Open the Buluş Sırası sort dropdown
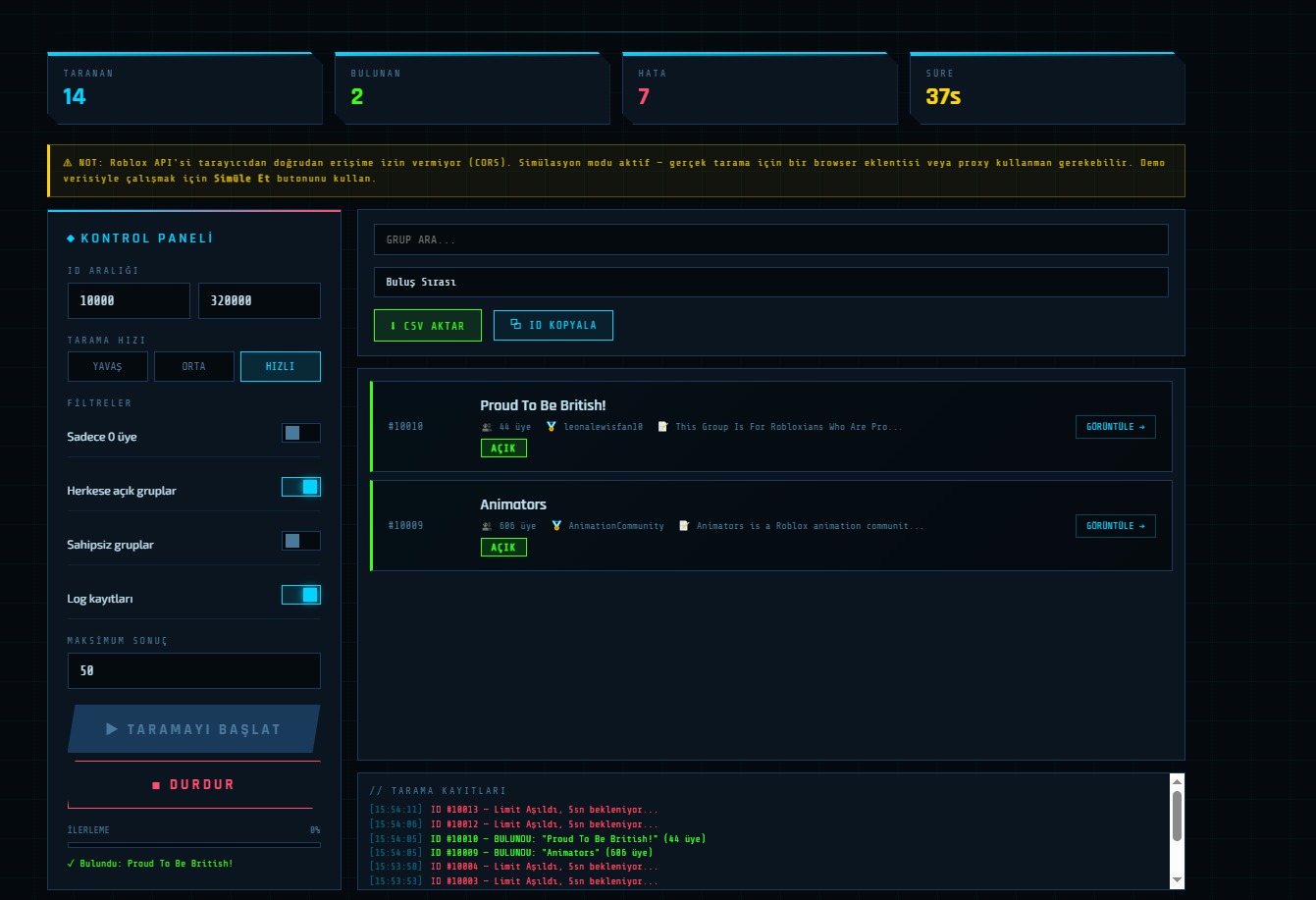The width and height of the screenshot is (1316, 900). 770,282
